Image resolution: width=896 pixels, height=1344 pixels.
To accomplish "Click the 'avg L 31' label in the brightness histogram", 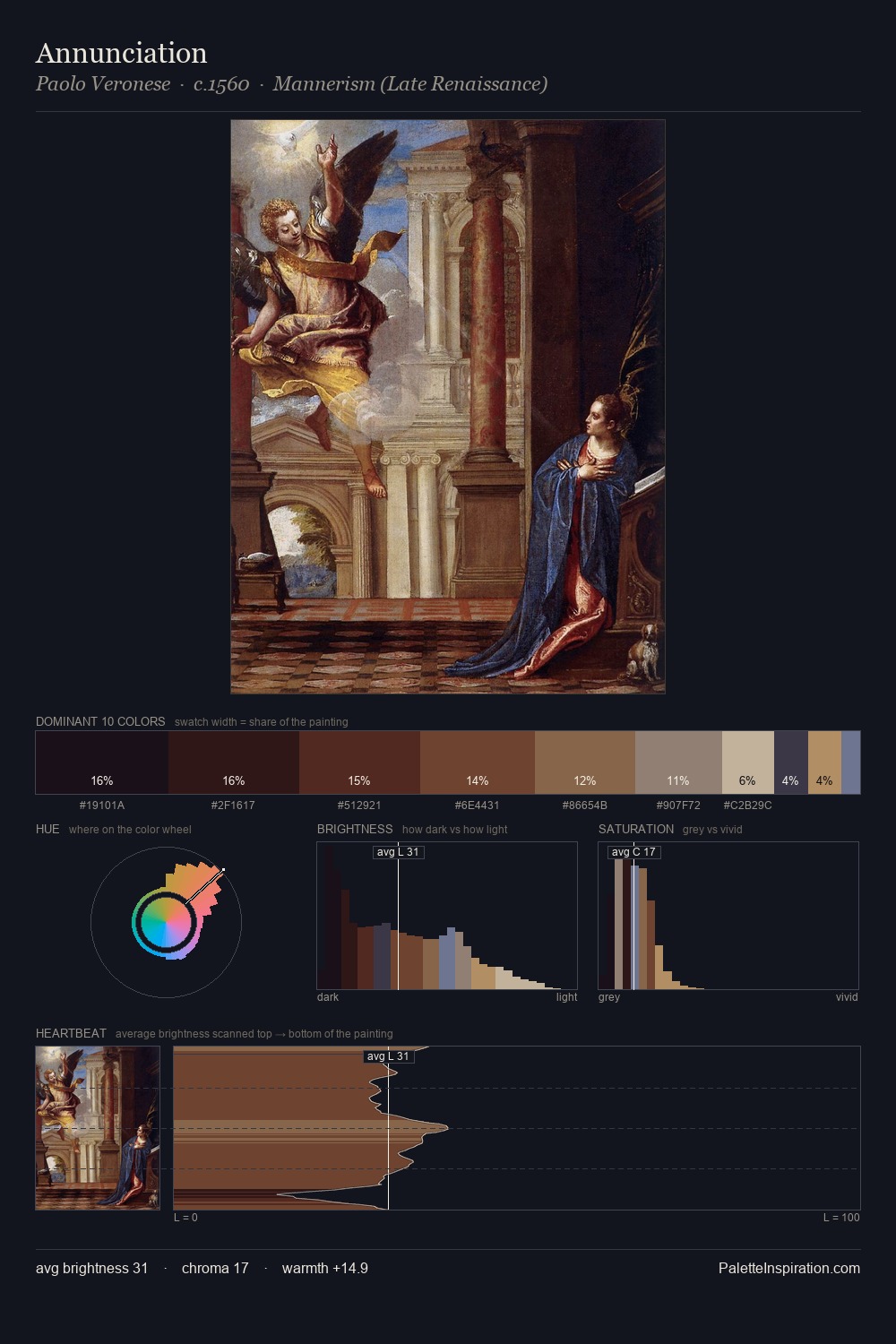I will click(398, 852).
